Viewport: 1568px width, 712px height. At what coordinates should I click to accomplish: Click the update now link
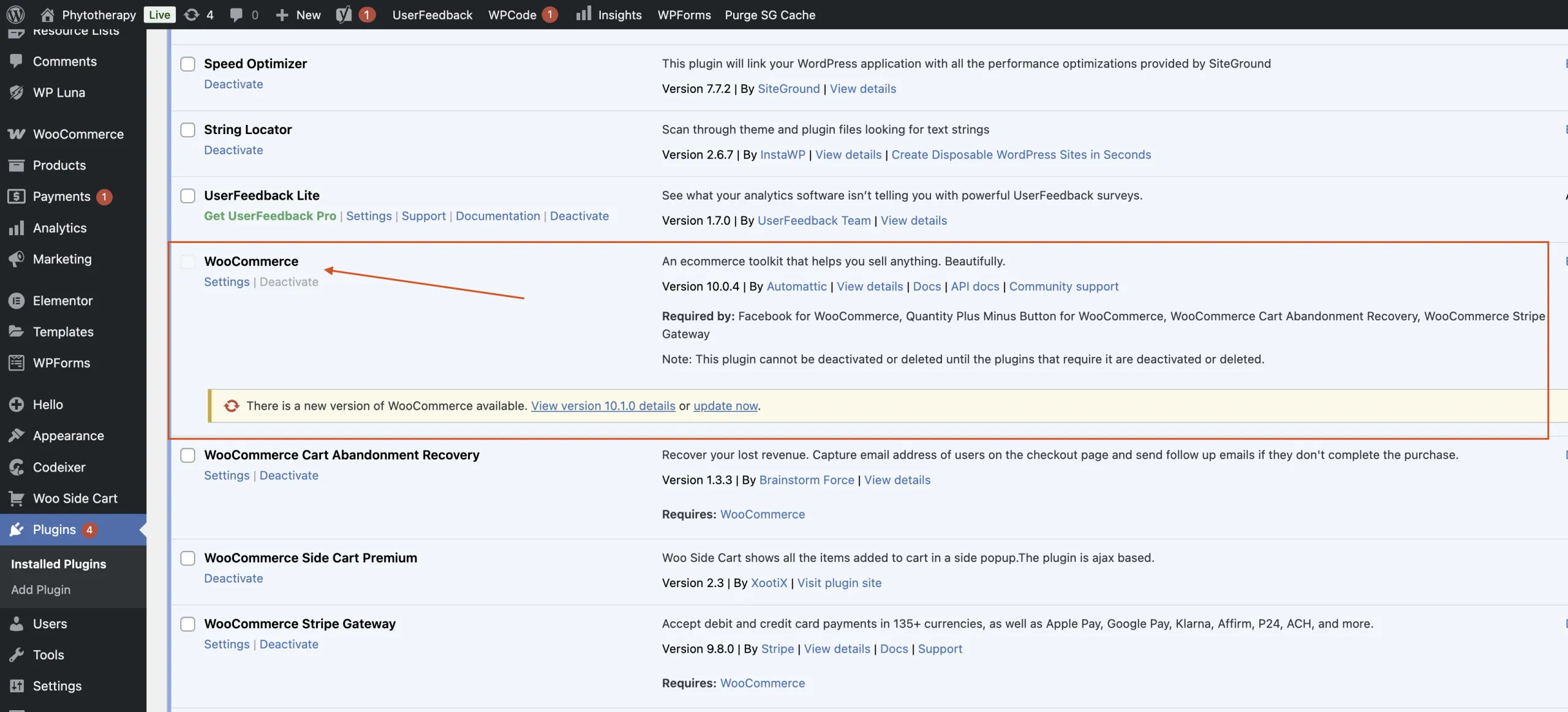tap(725, 406)
